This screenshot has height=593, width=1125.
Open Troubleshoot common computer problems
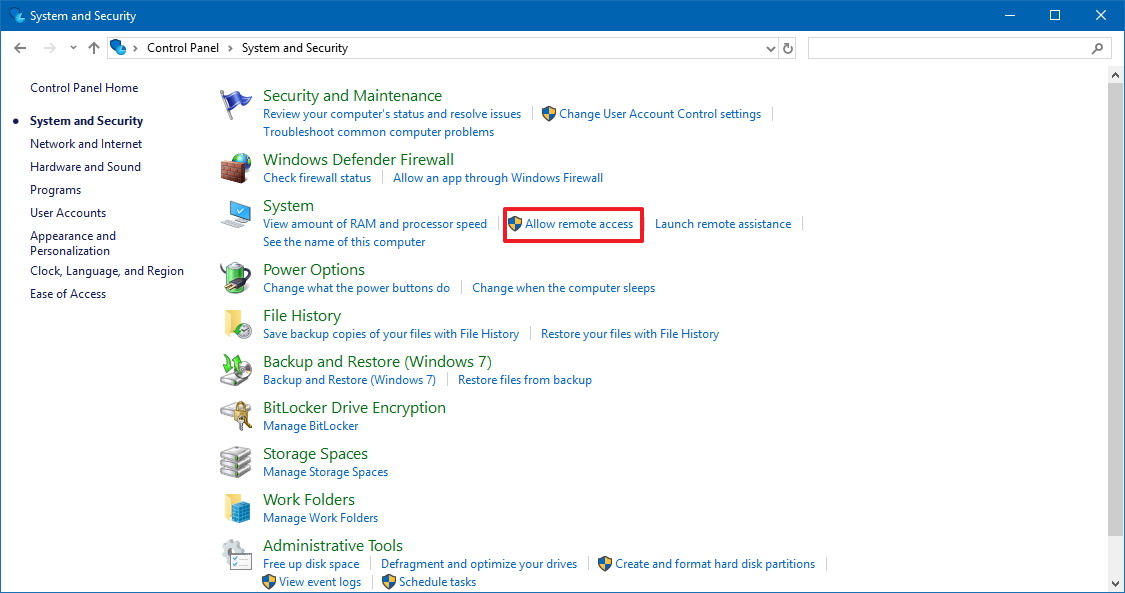(x=378, y=132)
